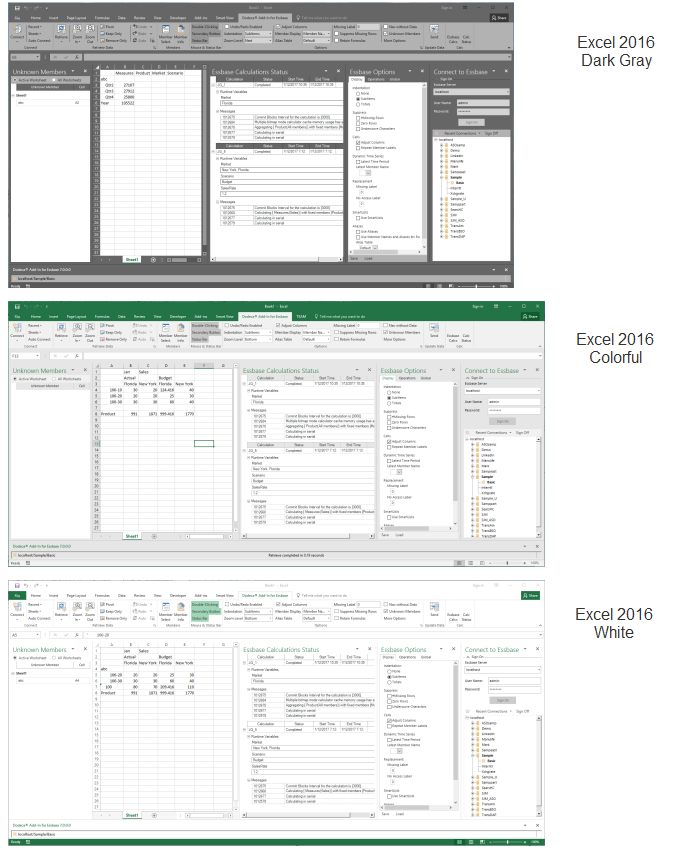Toggle Zero Rows checkbox in Colorful Essbase Options

click(390, 422)
